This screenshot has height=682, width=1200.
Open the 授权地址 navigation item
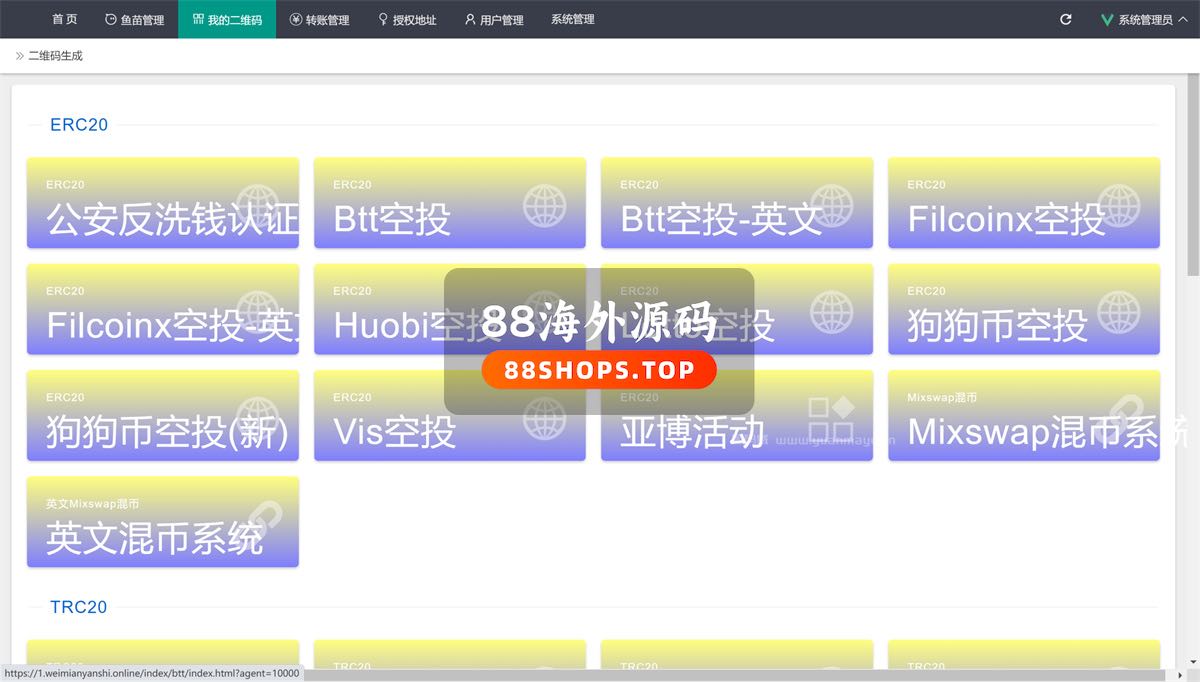(407, 19)
